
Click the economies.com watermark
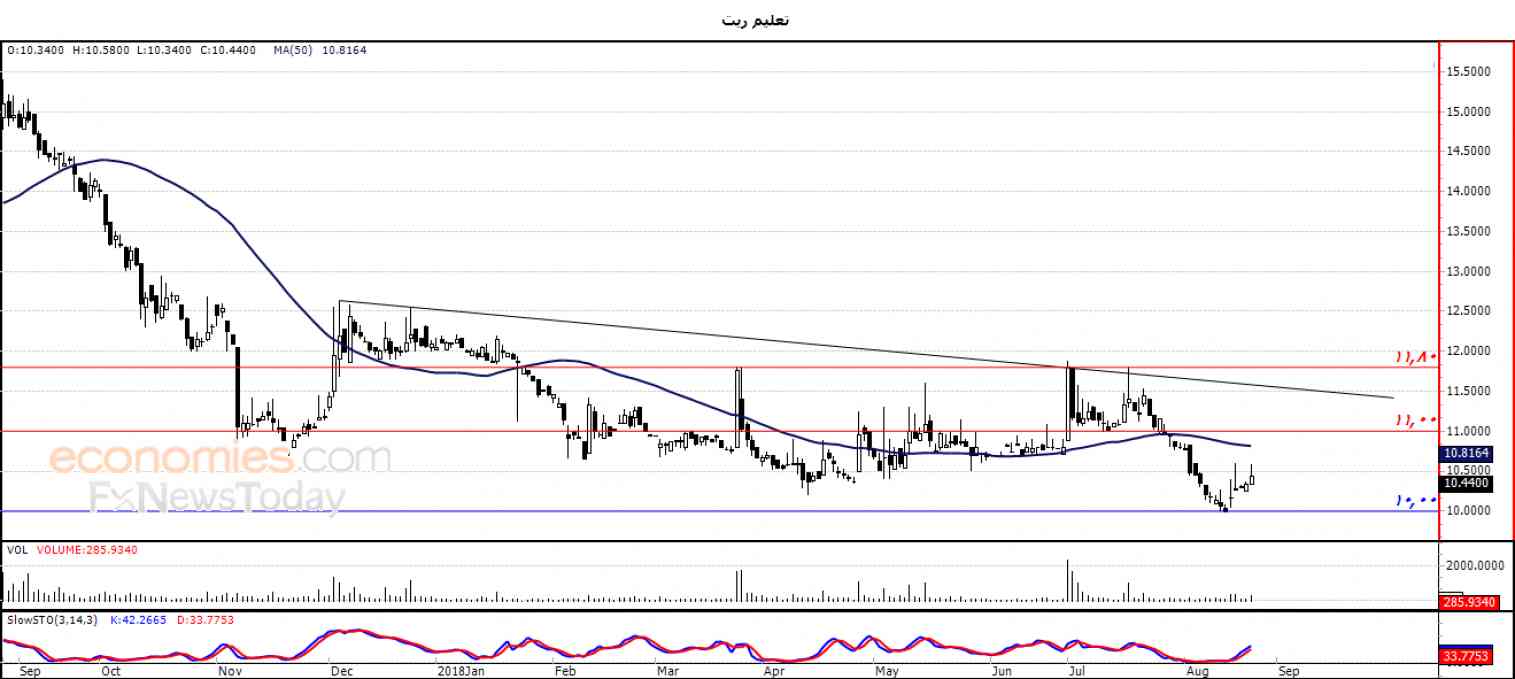point(220,459)
